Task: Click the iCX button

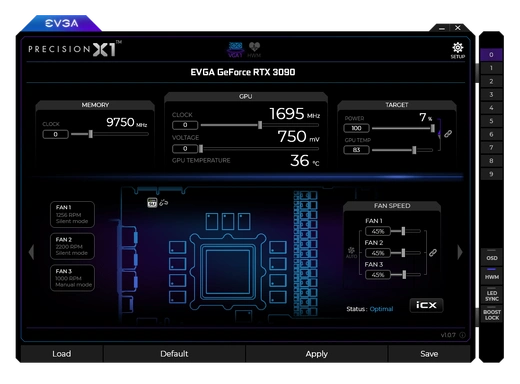Action: pyautogui.click(x=426, y=305)
